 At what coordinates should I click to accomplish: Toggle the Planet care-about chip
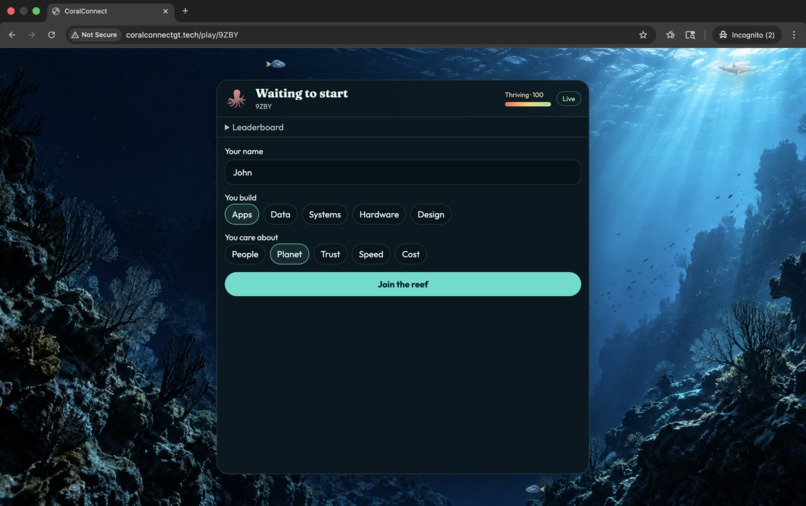pos(289,254)
